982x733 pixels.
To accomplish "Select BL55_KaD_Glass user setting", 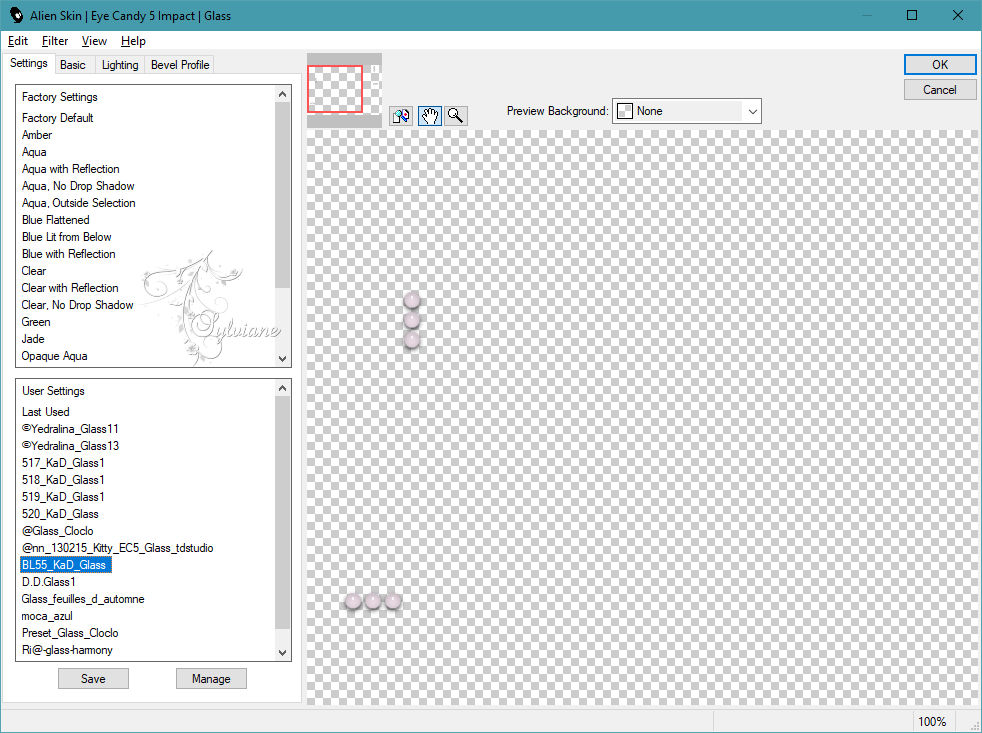I will [66, 564].
